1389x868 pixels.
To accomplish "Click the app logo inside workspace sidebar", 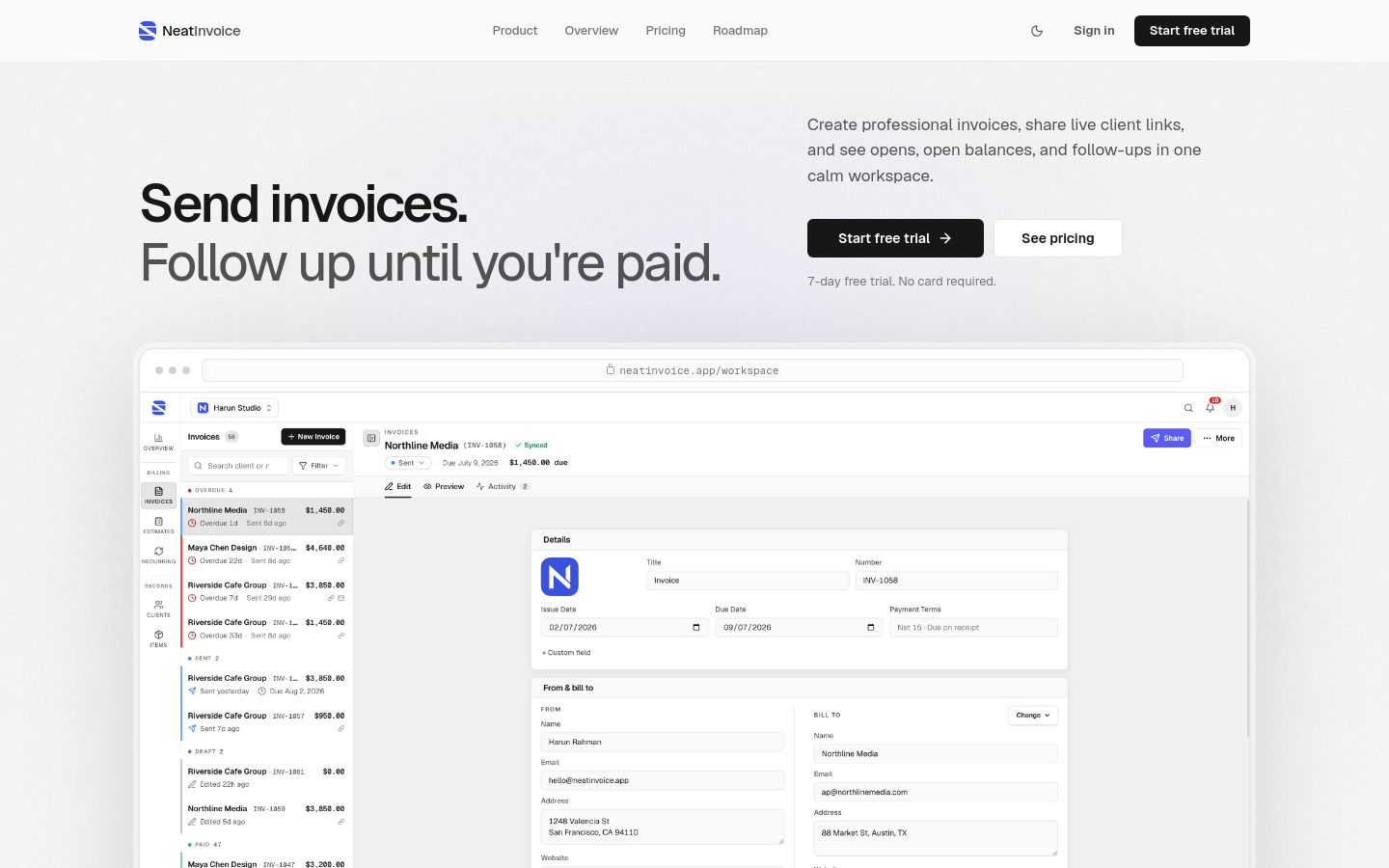I will tap(159, 408).
